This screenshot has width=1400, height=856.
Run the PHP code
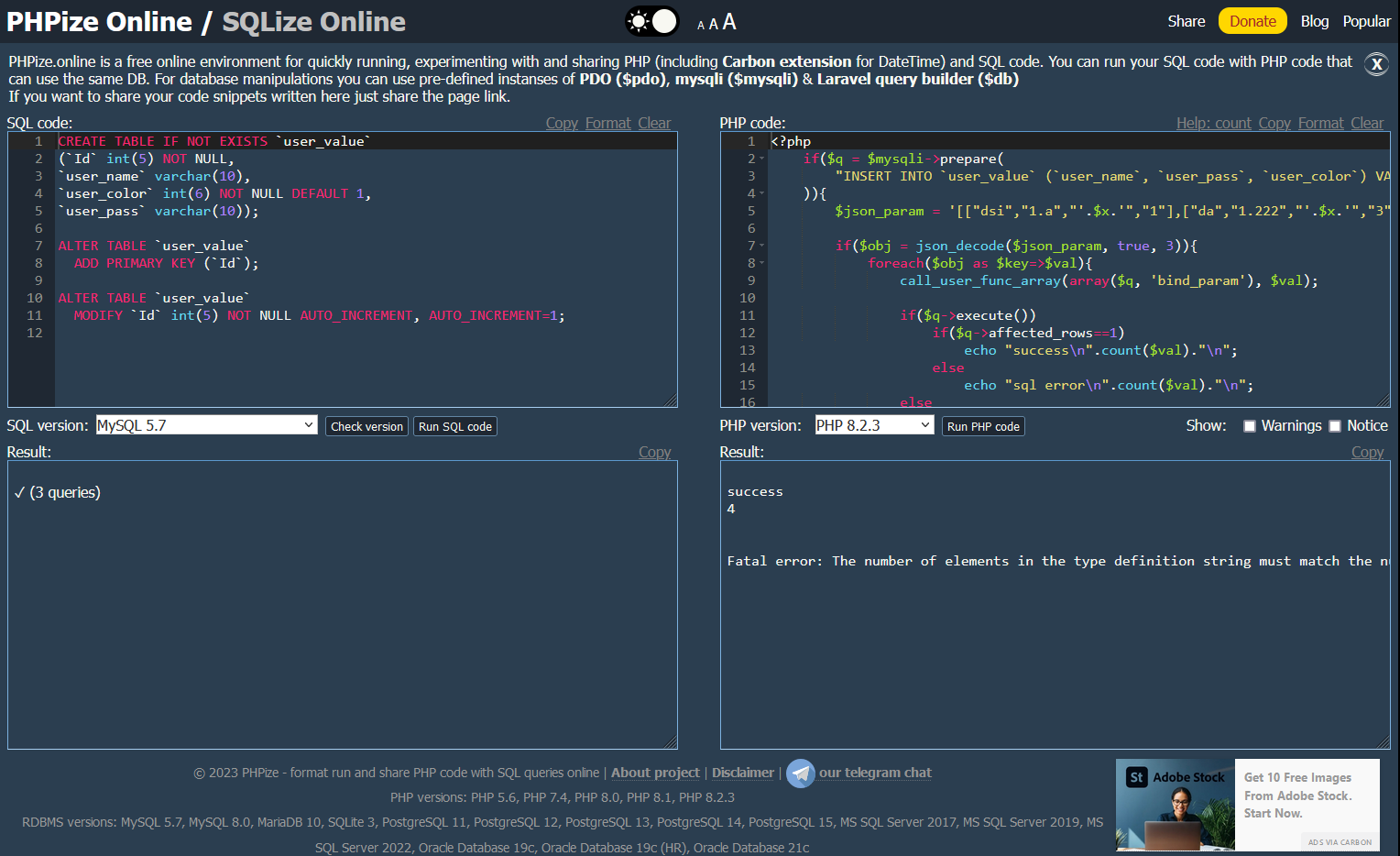983,426
